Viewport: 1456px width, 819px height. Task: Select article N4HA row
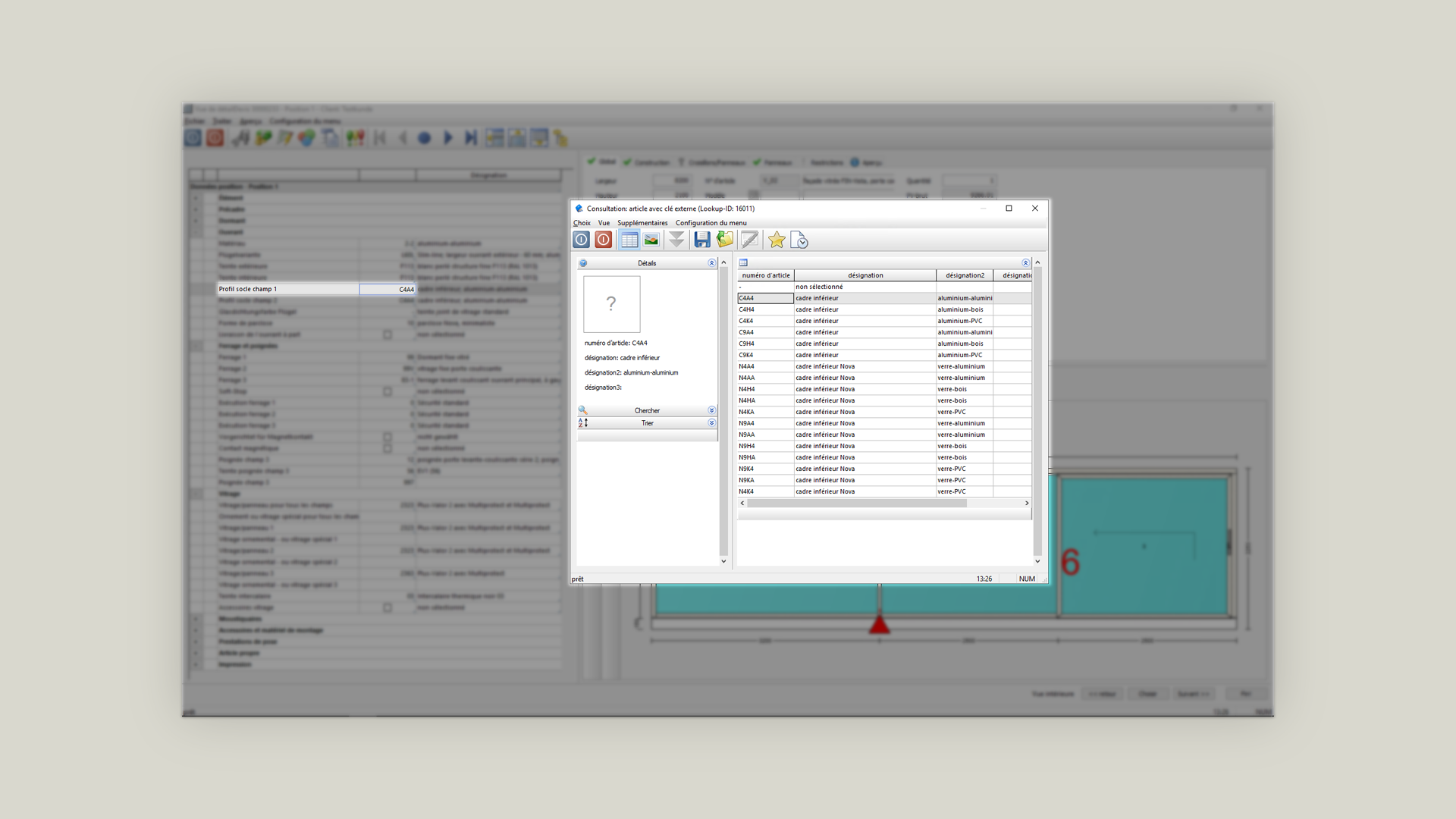[x=884, y=400]
